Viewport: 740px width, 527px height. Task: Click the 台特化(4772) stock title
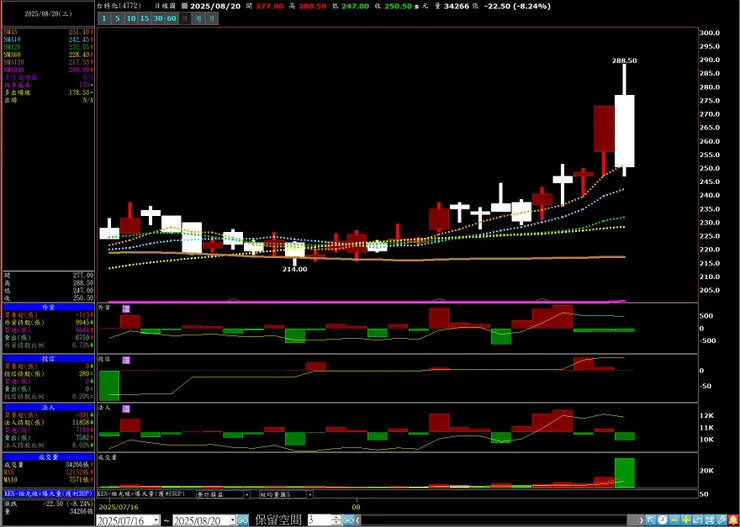pos(119,7)
